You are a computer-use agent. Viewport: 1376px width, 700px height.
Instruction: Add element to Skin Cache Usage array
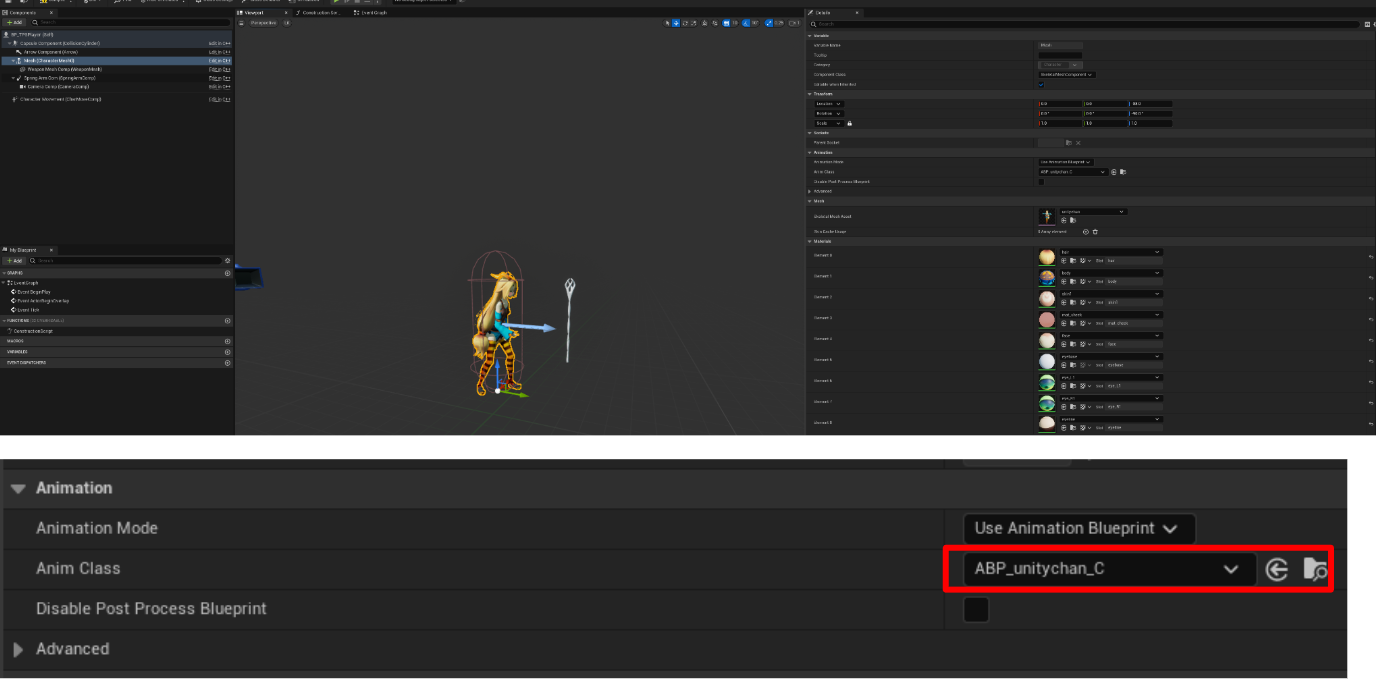(x=1085, y=231)
